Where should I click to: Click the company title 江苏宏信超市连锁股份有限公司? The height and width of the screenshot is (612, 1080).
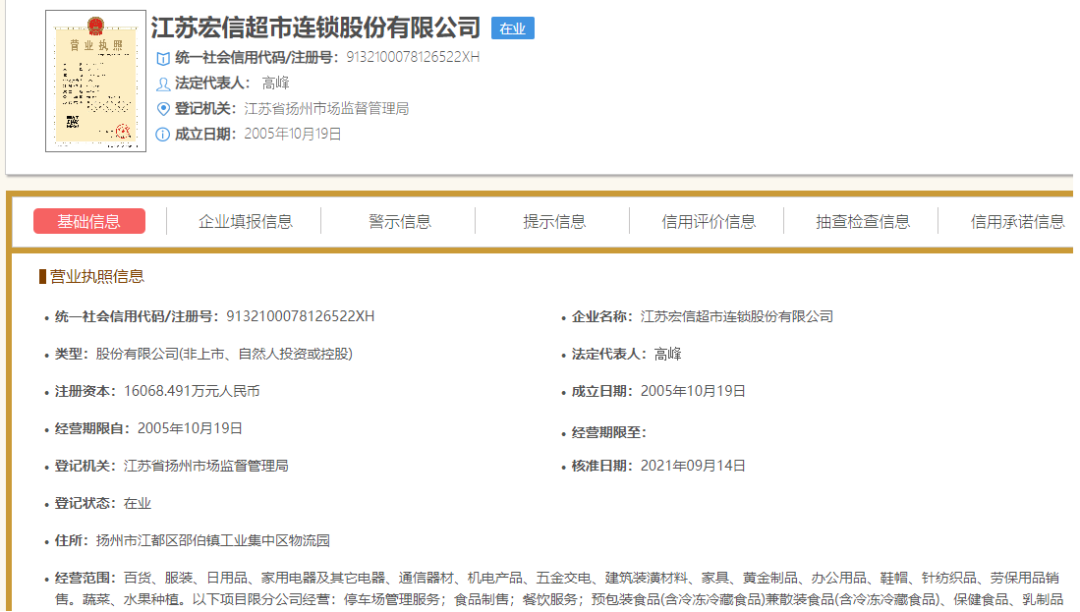coord(315,28)
